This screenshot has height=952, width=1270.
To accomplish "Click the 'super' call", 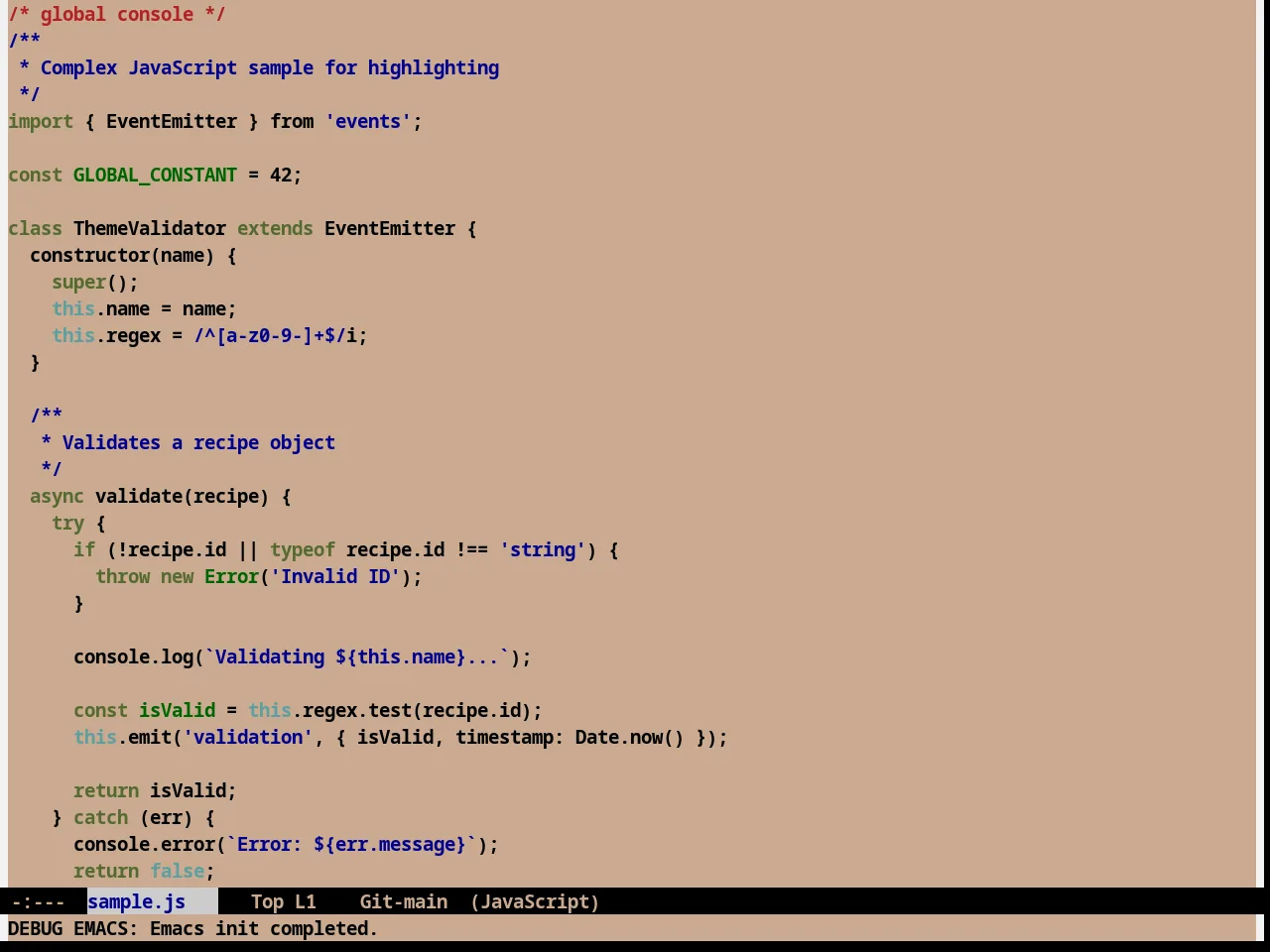I will click(79, 282).
